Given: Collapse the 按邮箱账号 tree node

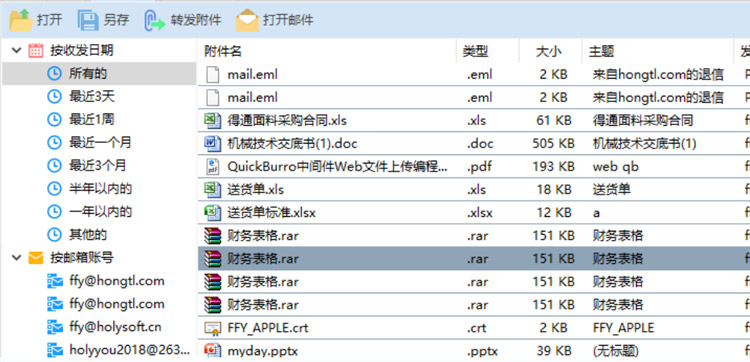Looking at the screenshot, I should (x=17, y=258).
